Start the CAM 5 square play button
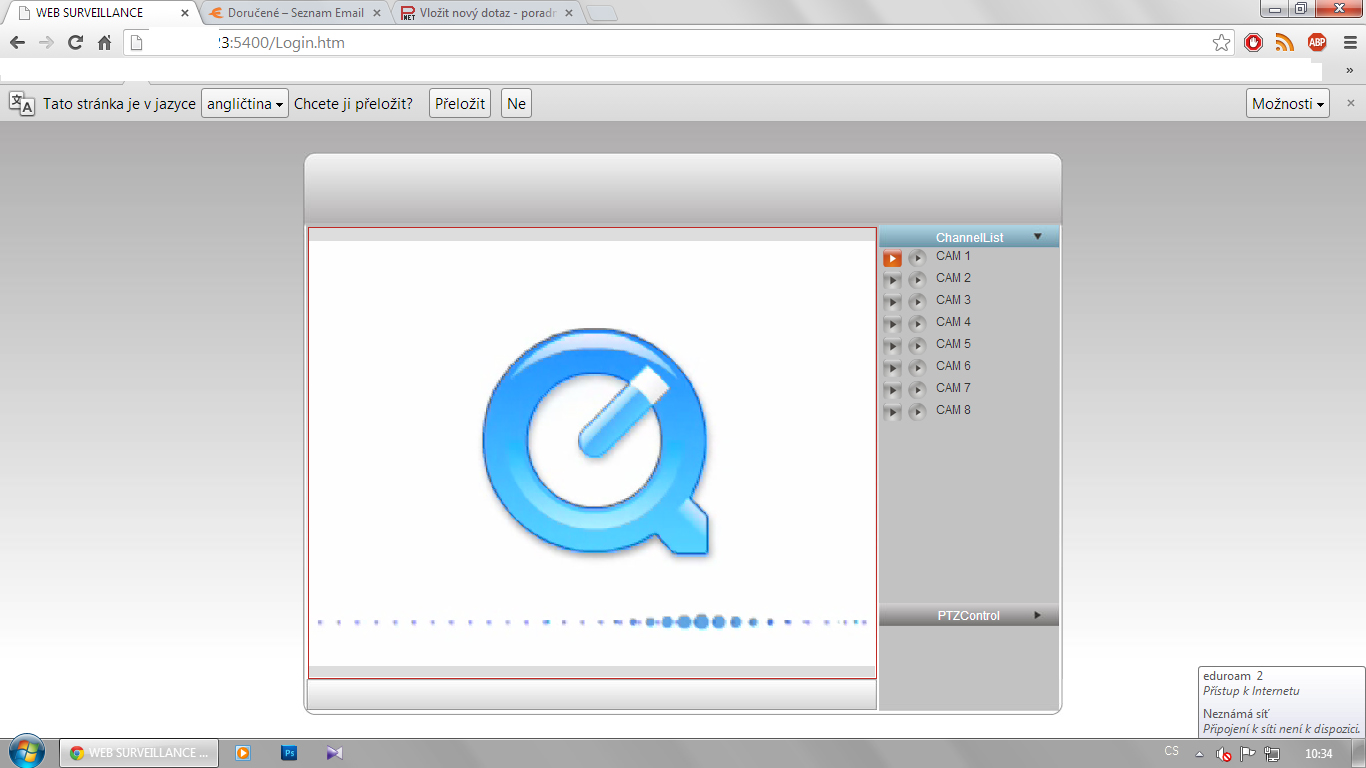 [x=892, y=346]
